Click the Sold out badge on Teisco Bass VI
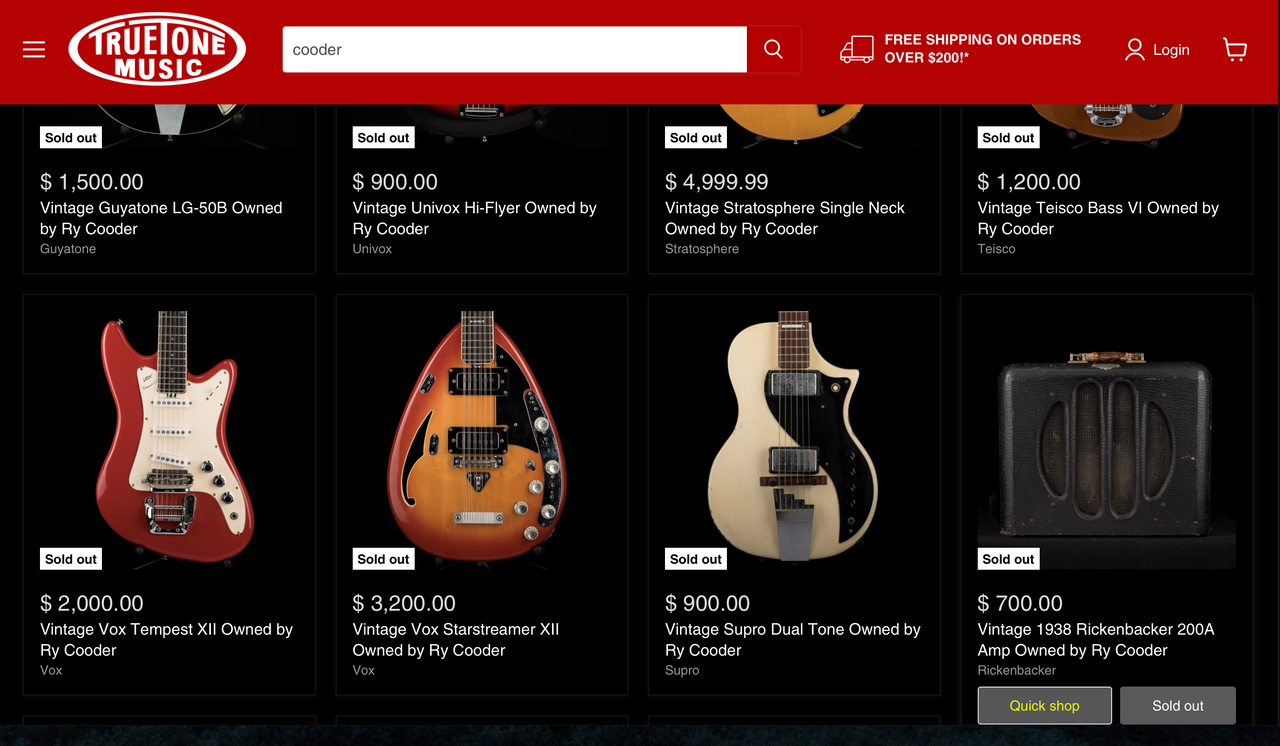1280x746 pixels. [1008, 138]
